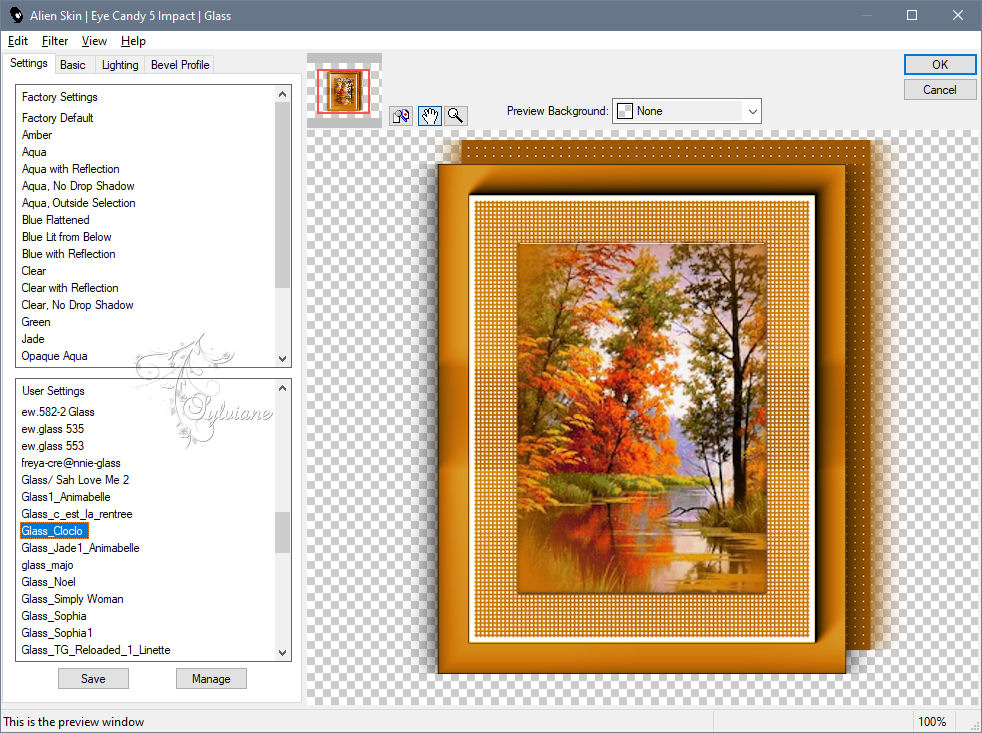The image size is (982, 733).
Task: Switch to the Lighting tab
Action: [x=120, y=65]
